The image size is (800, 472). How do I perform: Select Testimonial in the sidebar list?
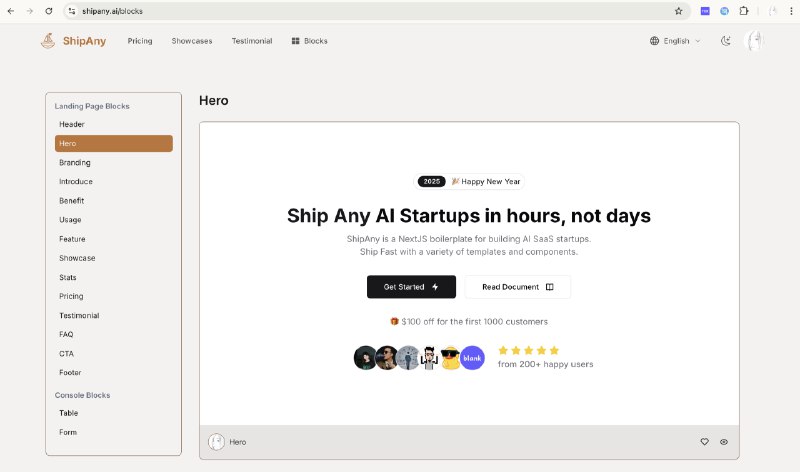click(x=114, y=315)
